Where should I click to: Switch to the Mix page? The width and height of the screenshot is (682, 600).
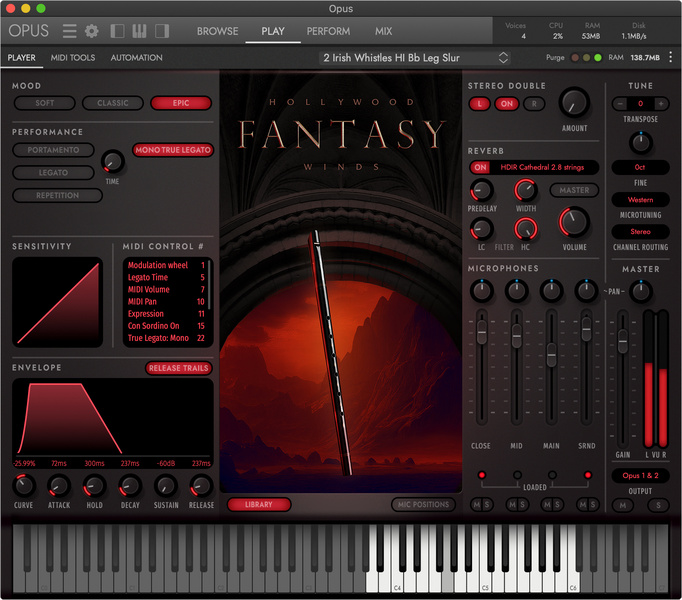tap(384, 31)
